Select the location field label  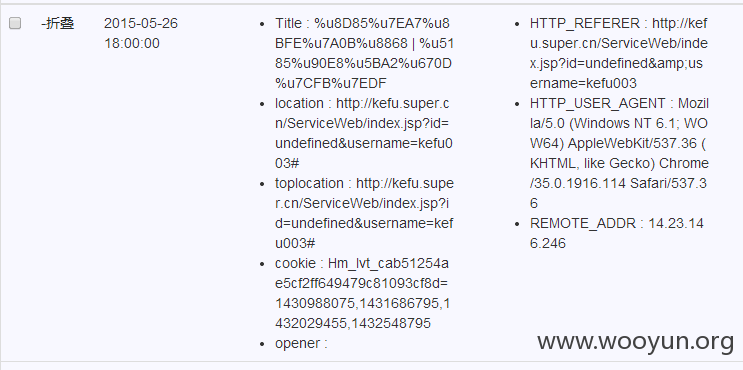click(299, 103)
